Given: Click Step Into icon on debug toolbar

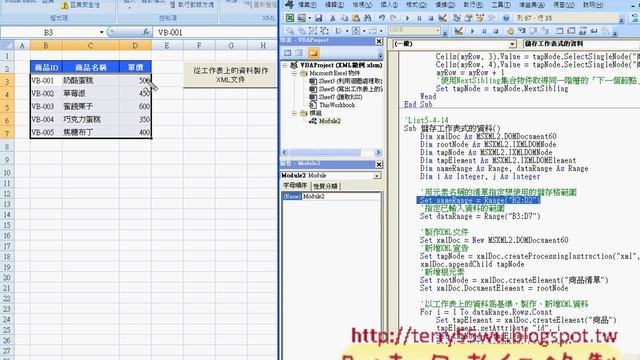Looking at the screenshot, I should point(522,31).
